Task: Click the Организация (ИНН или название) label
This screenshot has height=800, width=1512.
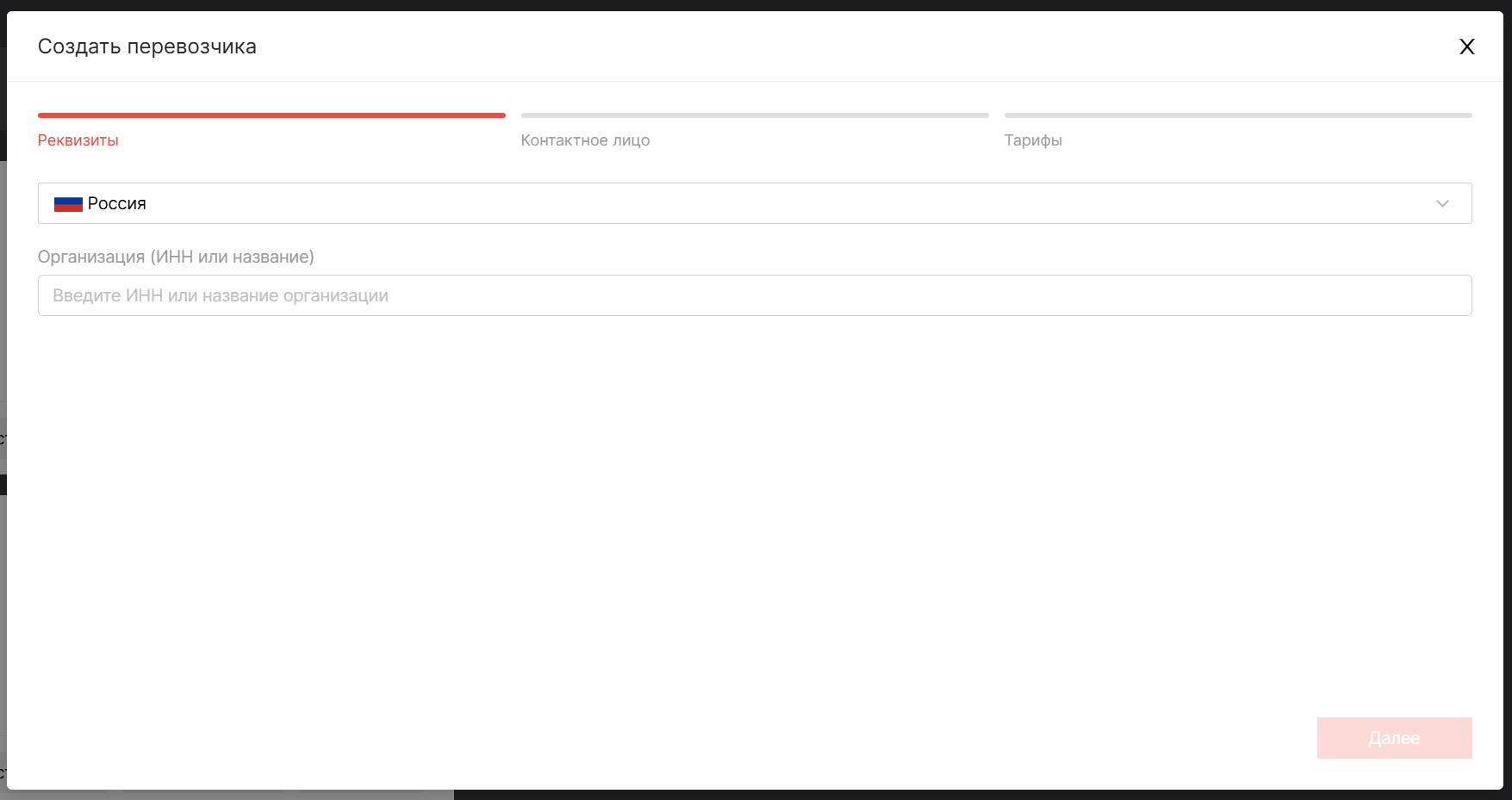Action: tap(176, 257)
